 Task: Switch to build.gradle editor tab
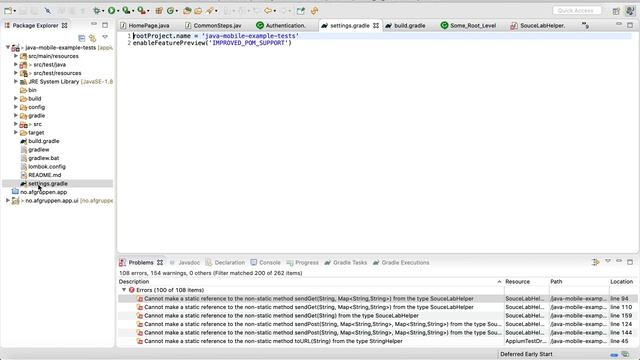pos(405,25)
